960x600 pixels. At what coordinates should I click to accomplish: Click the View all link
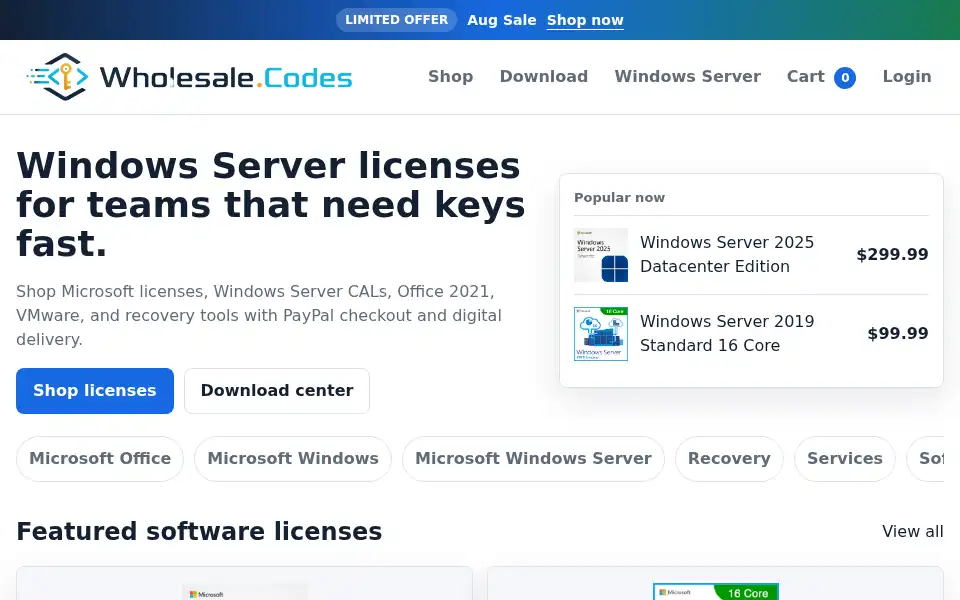(x=912, y=531)
